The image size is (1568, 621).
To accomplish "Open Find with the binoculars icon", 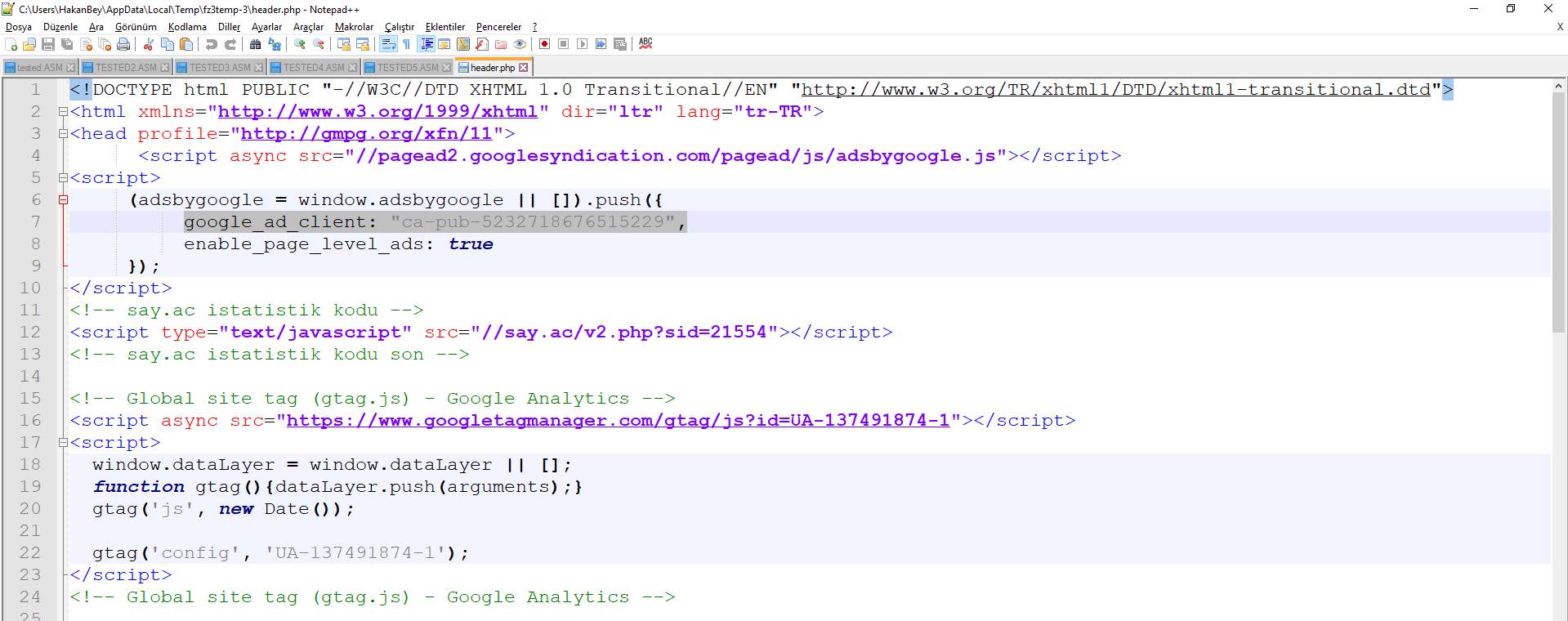I will point(256,44).
